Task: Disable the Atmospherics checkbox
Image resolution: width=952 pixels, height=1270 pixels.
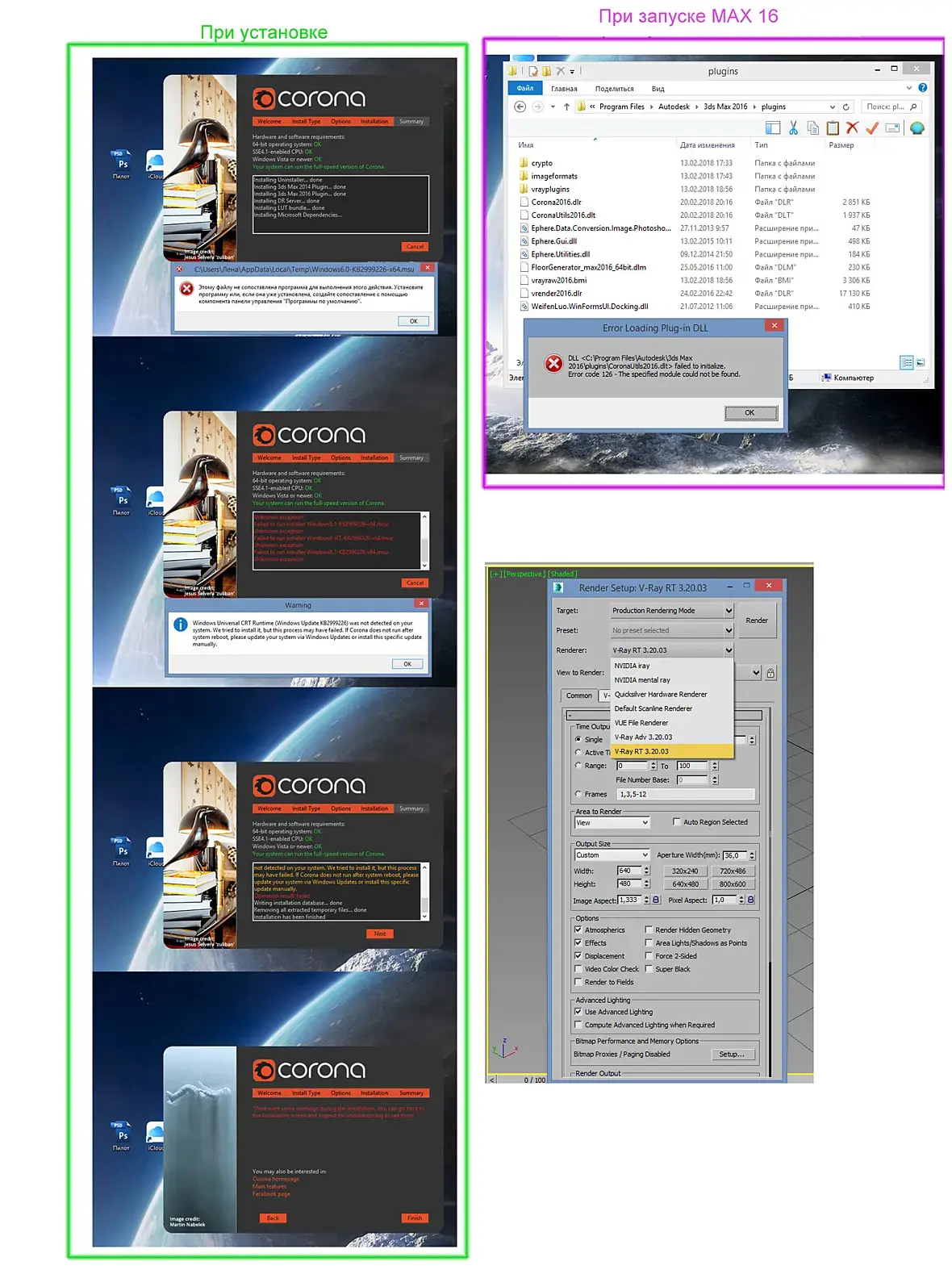Action: (x=578, y=930)
